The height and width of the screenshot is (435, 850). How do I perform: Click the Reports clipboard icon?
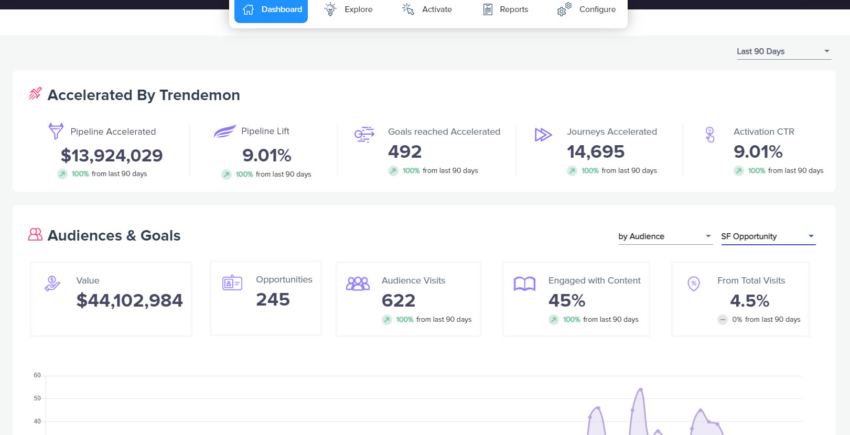coord(487,9)
